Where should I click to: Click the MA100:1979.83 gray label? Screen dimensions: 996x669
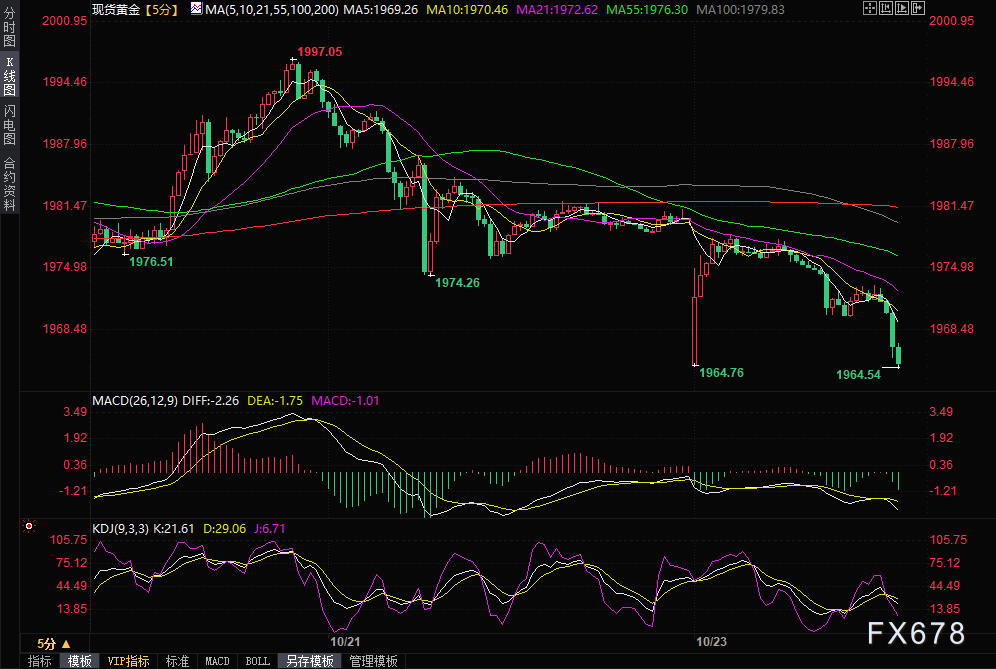click(741, 10)
